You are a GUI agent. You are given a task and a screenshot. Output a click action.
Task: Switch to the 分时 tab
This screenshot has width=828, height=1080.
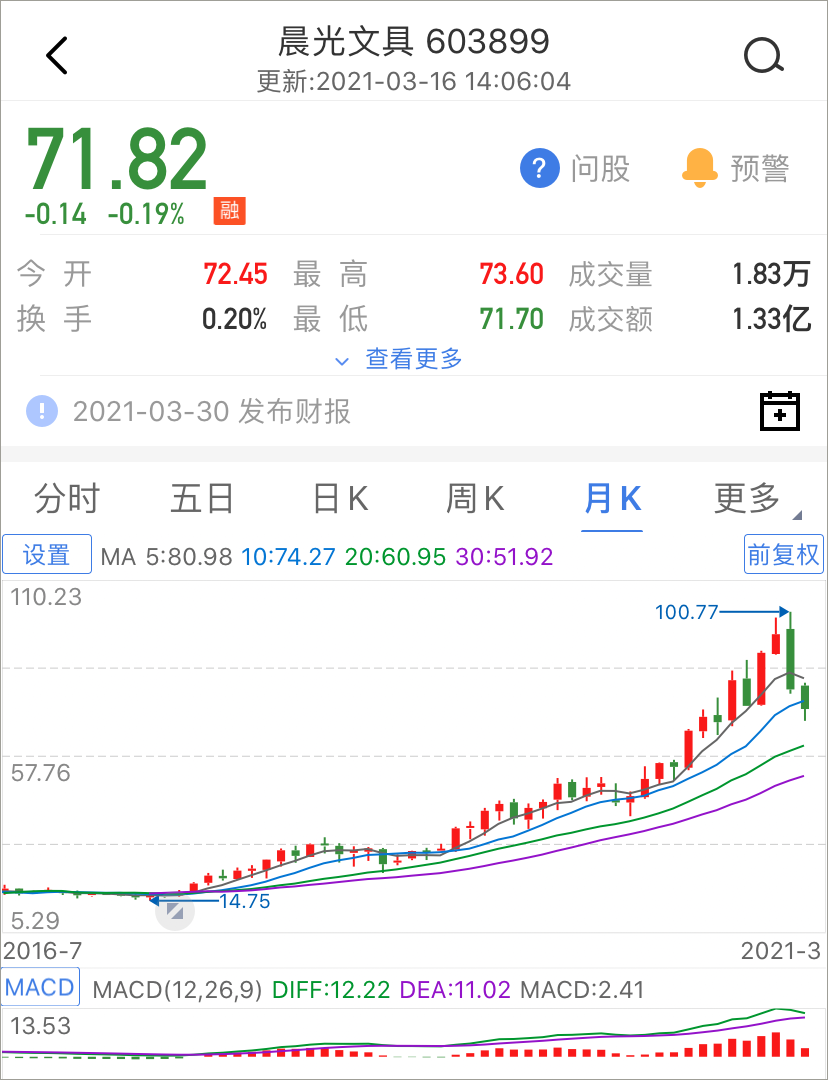[x=67, y=498]
